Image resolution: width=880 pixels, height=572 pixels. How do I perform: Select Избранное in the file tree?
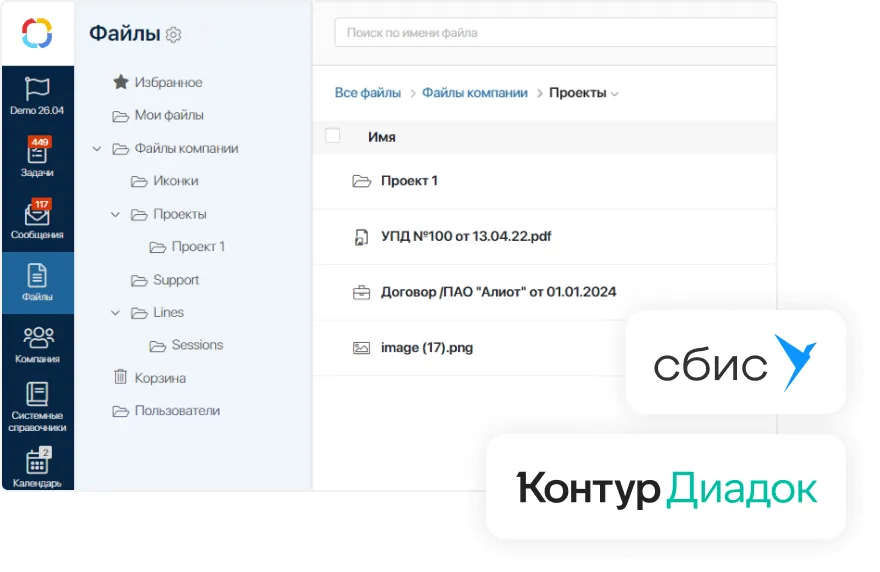[168, 82]
